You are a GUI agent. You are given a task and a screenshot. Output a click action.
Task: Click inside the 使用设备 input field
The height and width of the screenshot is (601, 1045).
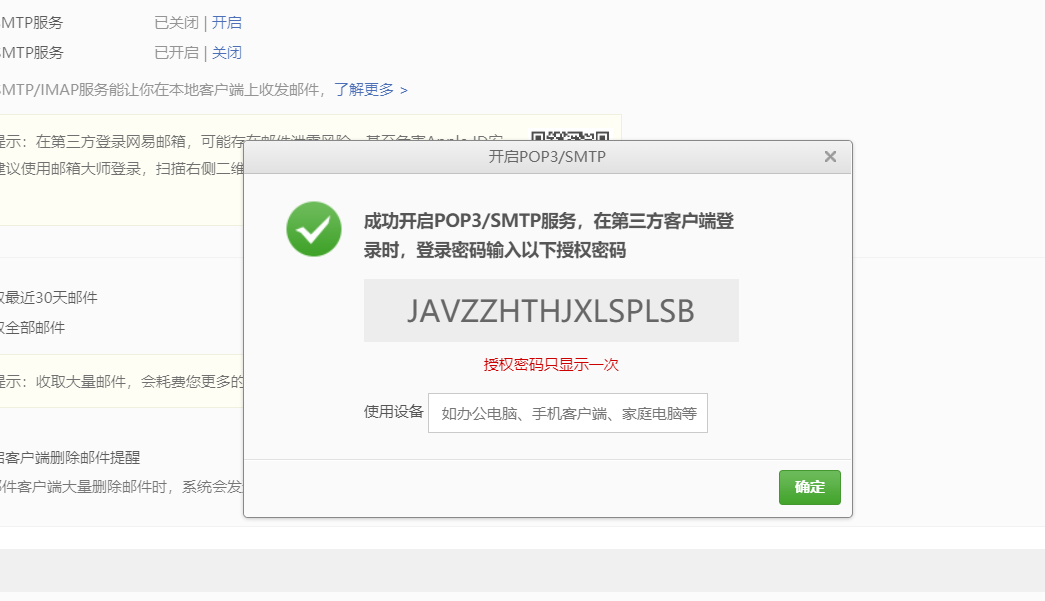pyautogui.click(x=567, y=412)
